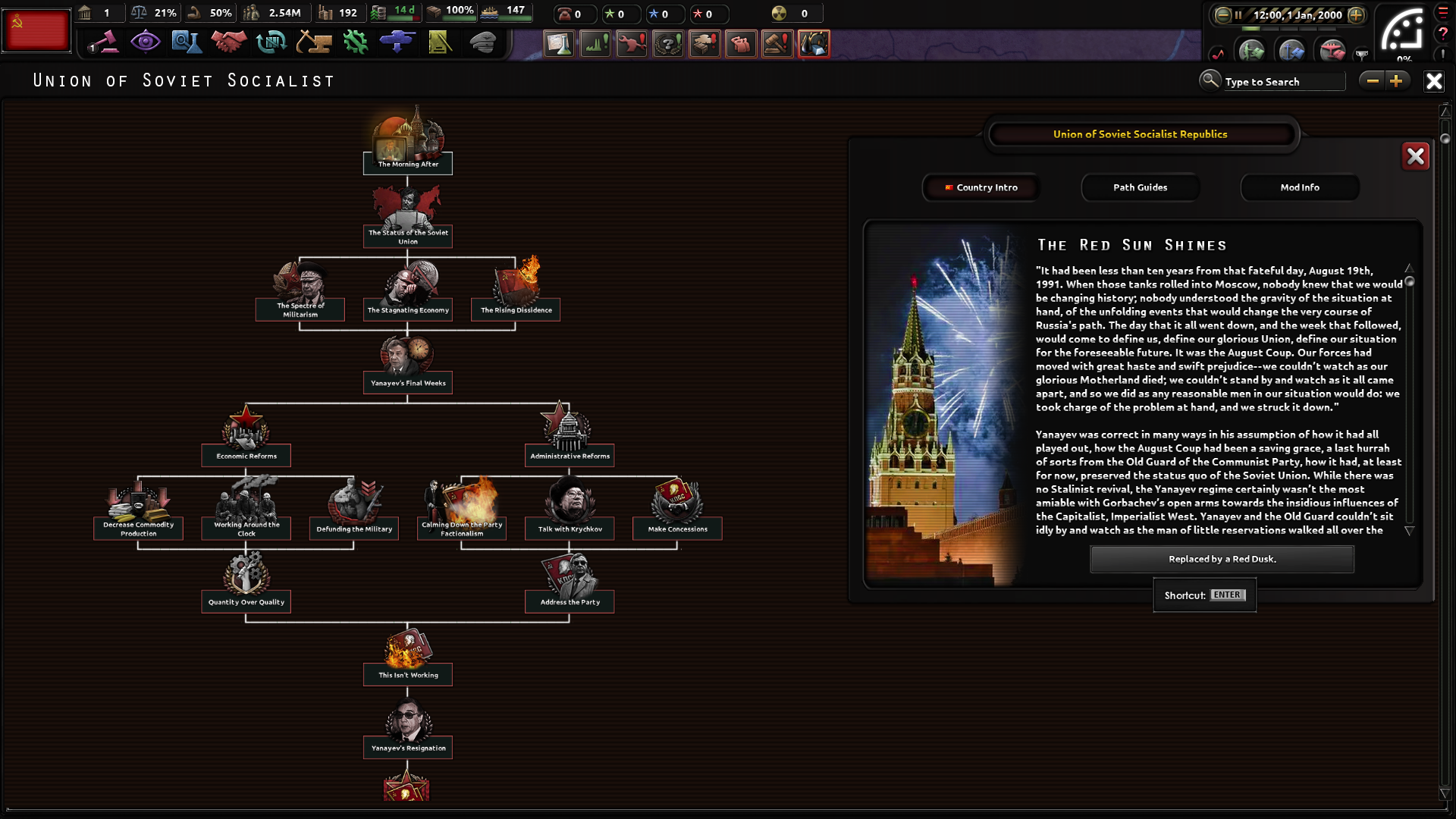Open the Diplomacy handshake icon
The height and width of the screenshot is (819, 1456).
point(228,42)
